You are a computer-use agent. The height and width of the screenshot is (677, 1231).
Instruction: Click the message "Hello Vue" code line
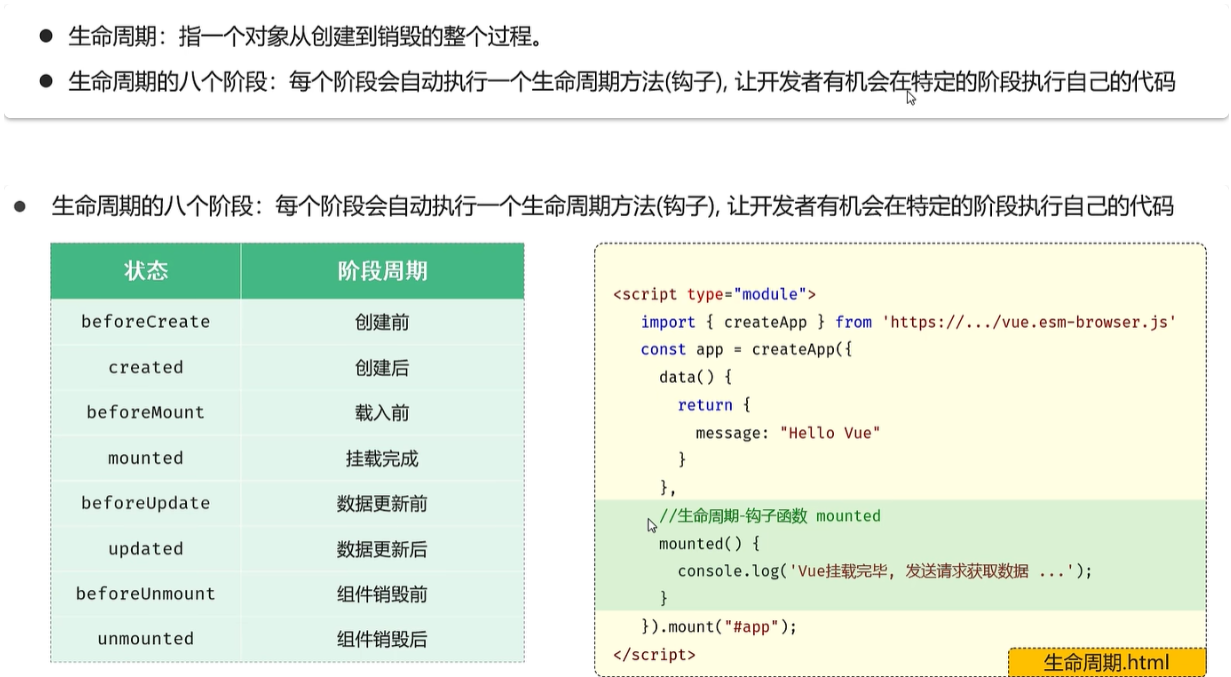(x=787, y=433)
